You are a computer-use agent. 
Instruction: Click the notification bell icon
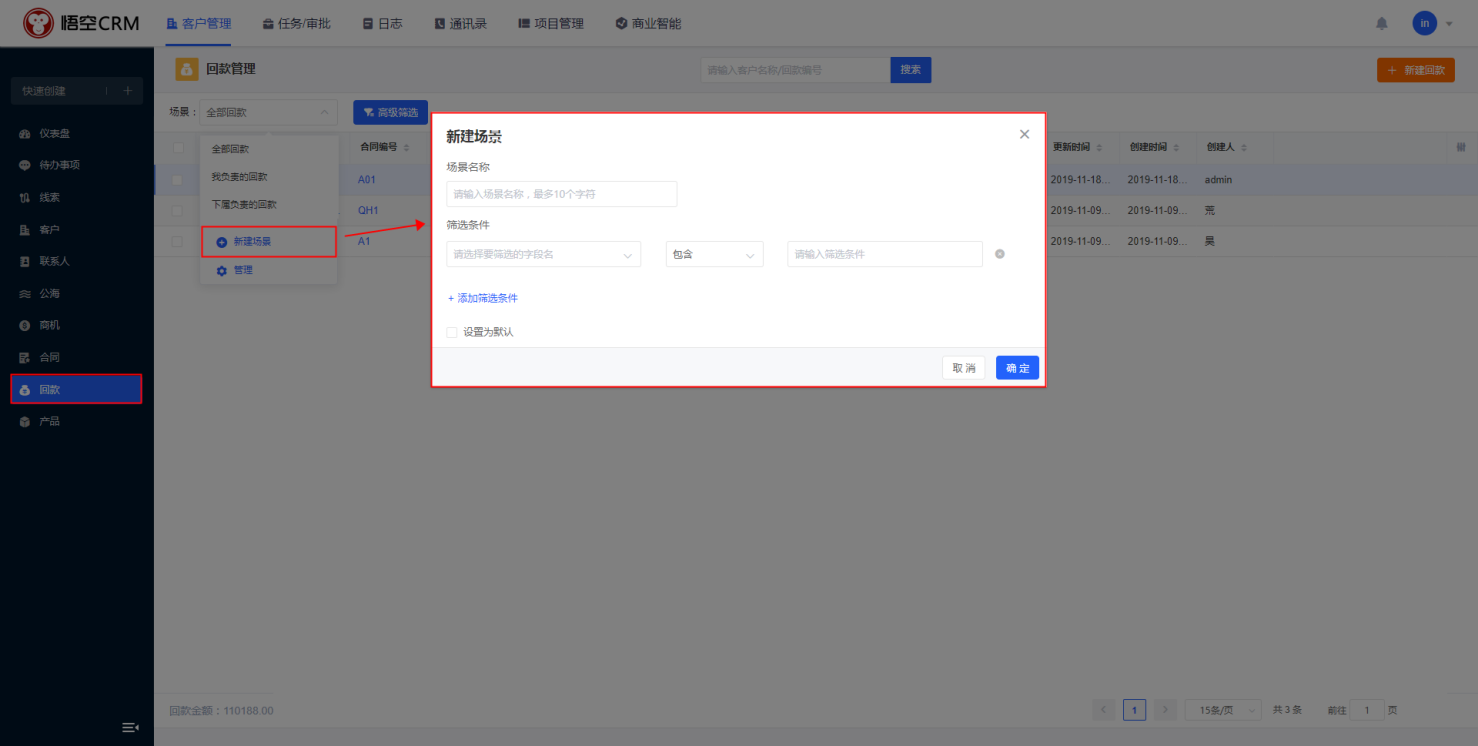pos(1382,23)
